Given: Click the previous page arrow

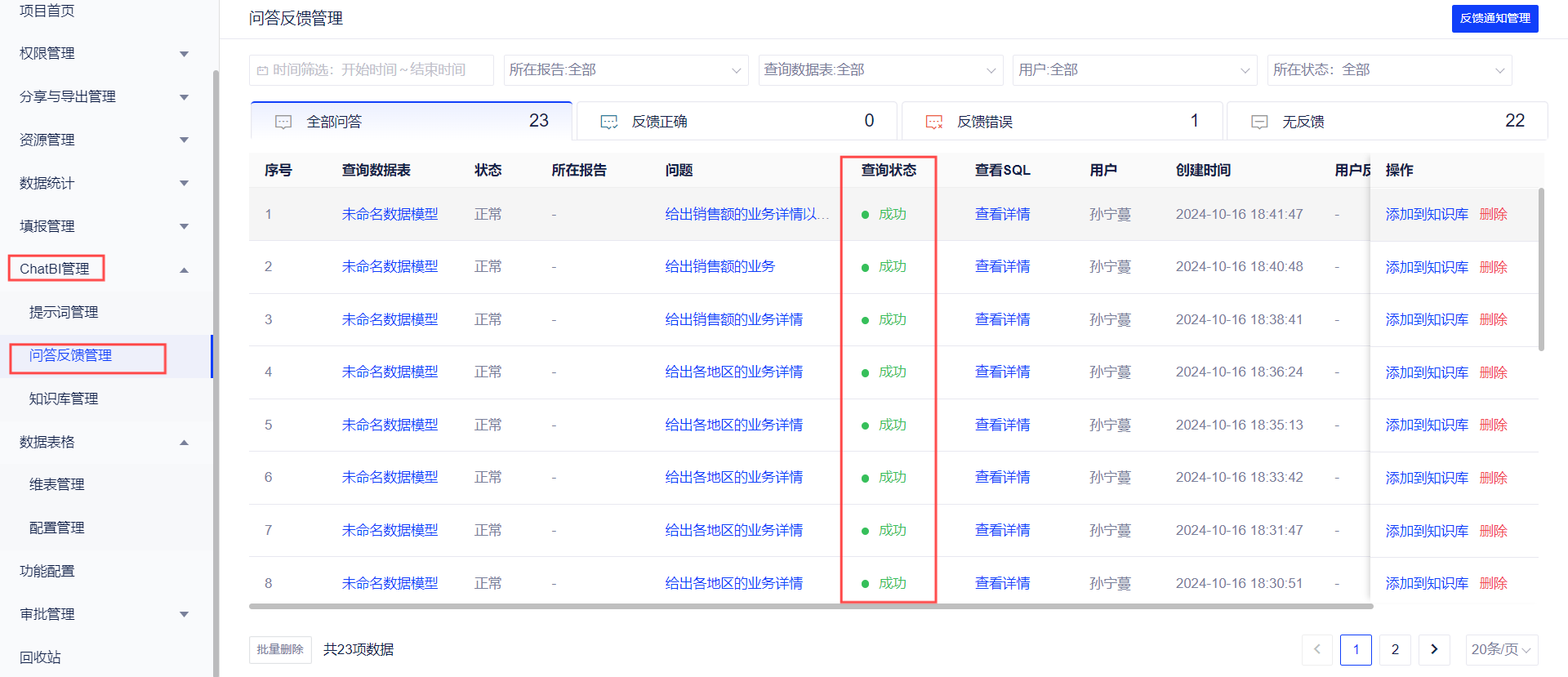Looking at the screenshot, I should [1316, 649].
